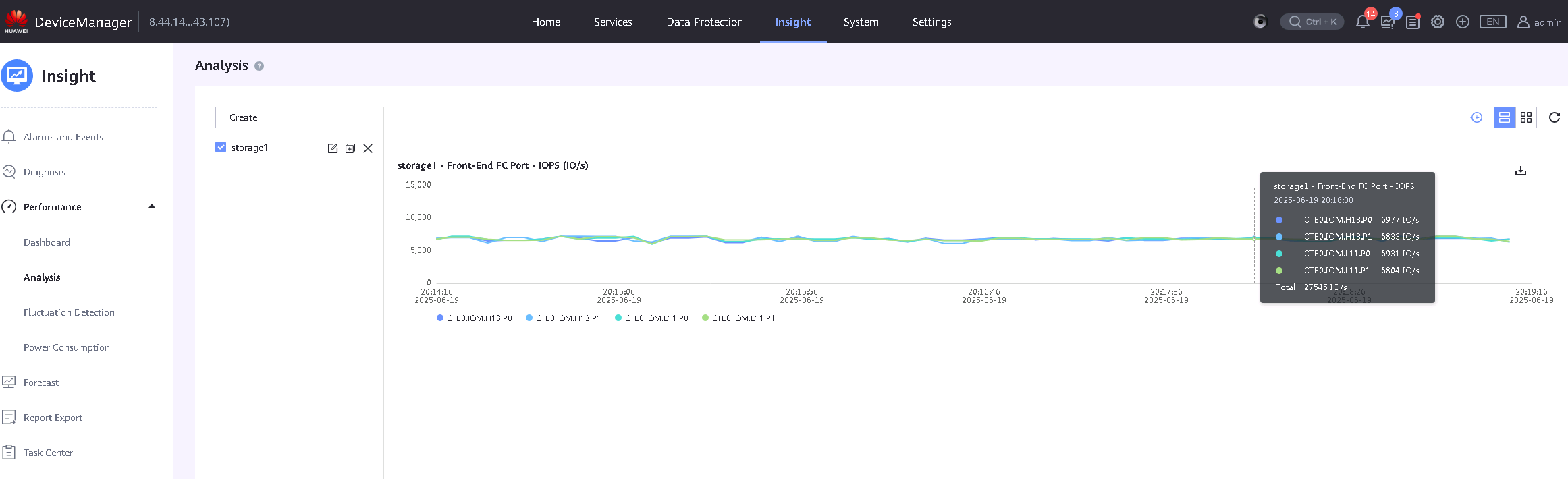The width and height of the screenshot is (1568, 479).
Task: Switch to list layout view
Action: point(1505,117)
